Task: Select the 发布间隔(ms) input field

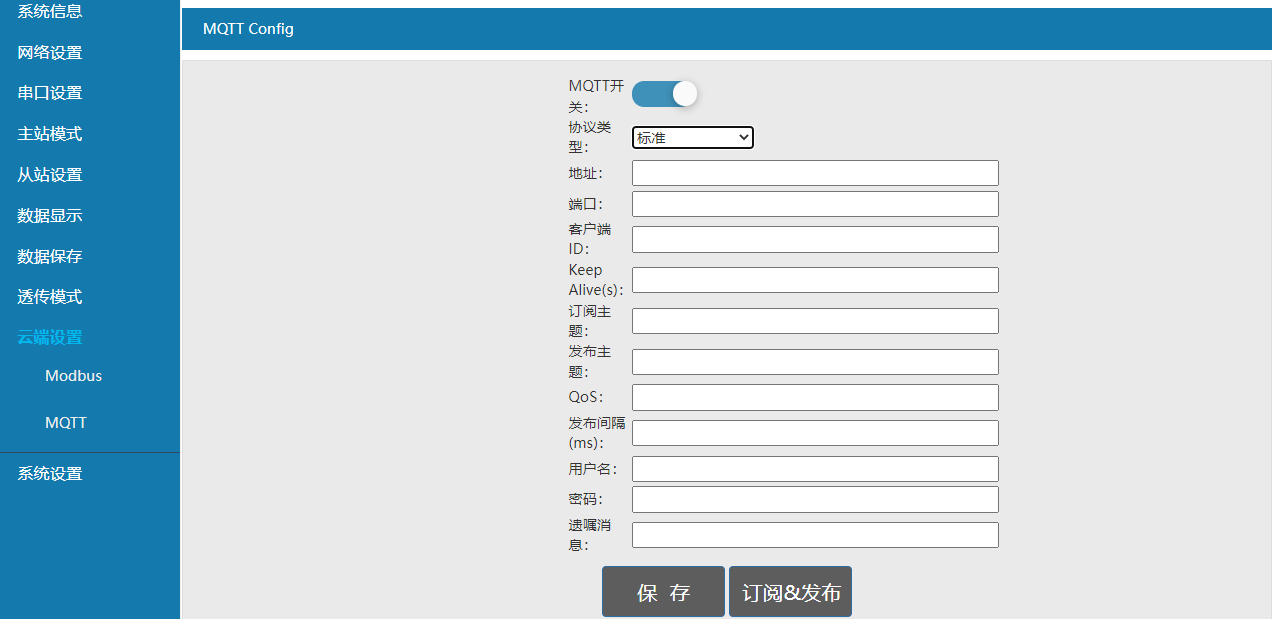Action: click(x=815, y=433)
